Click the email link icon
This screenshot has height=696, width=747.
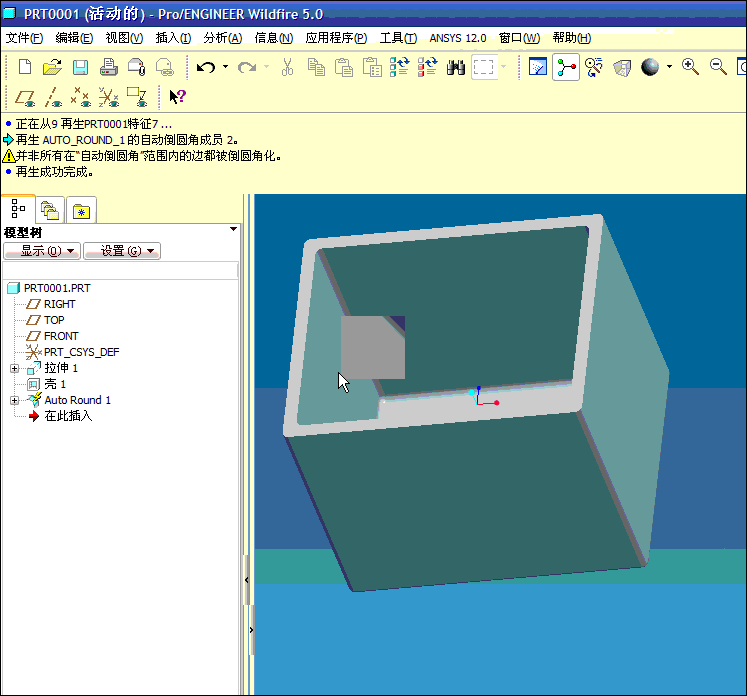tap(165, 67)
